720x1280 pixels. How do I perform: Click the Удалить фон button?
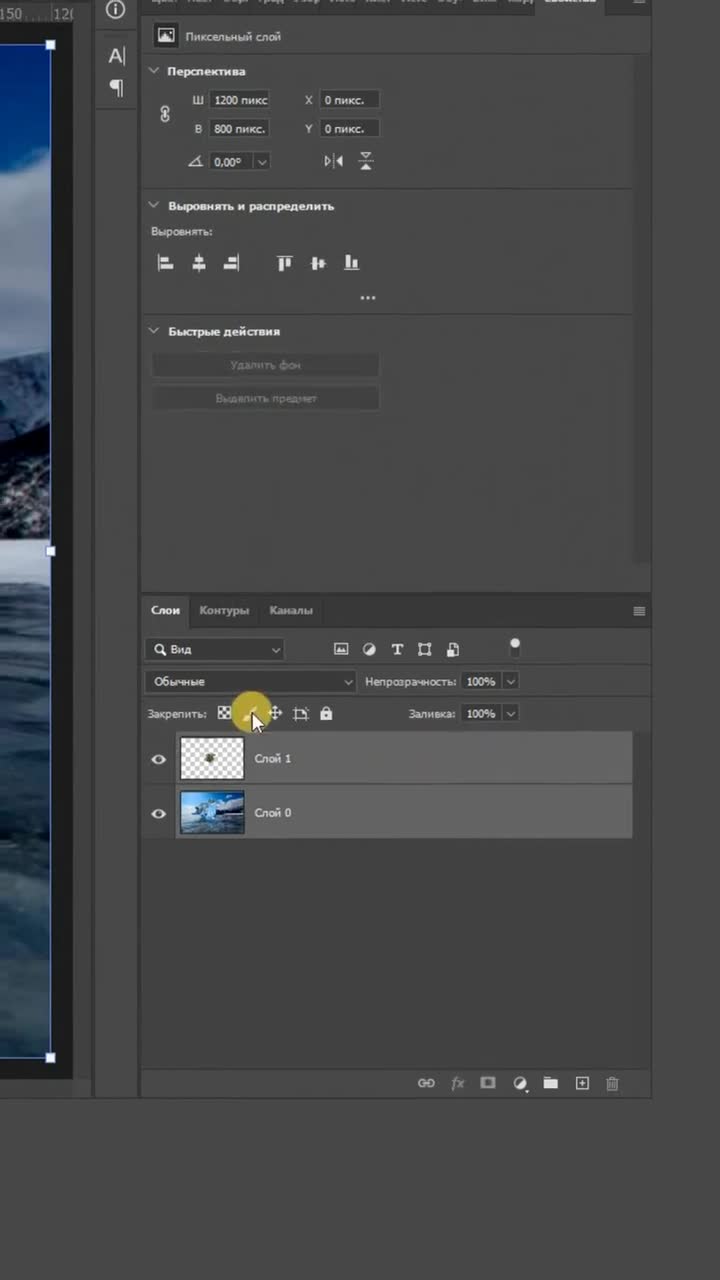coord(265,365)
